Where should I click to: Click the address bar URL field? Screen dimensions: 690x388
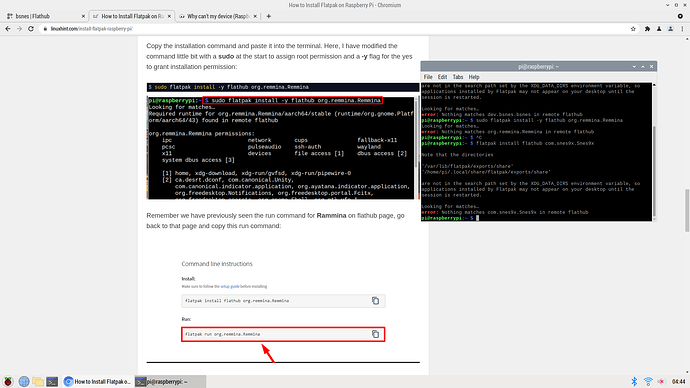(x=334, y=29)
